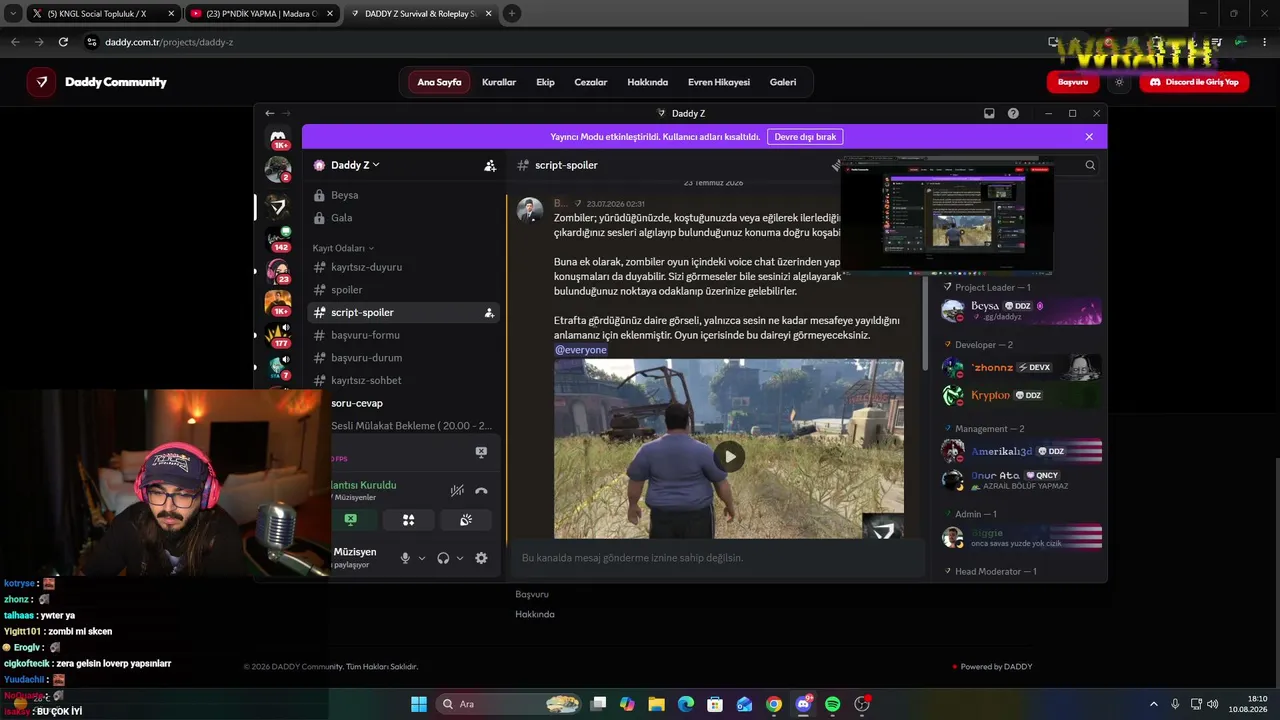Screen dimensions: 1280x720
Task: Open the spoiler channel
Action: click(x=403, y=290)
